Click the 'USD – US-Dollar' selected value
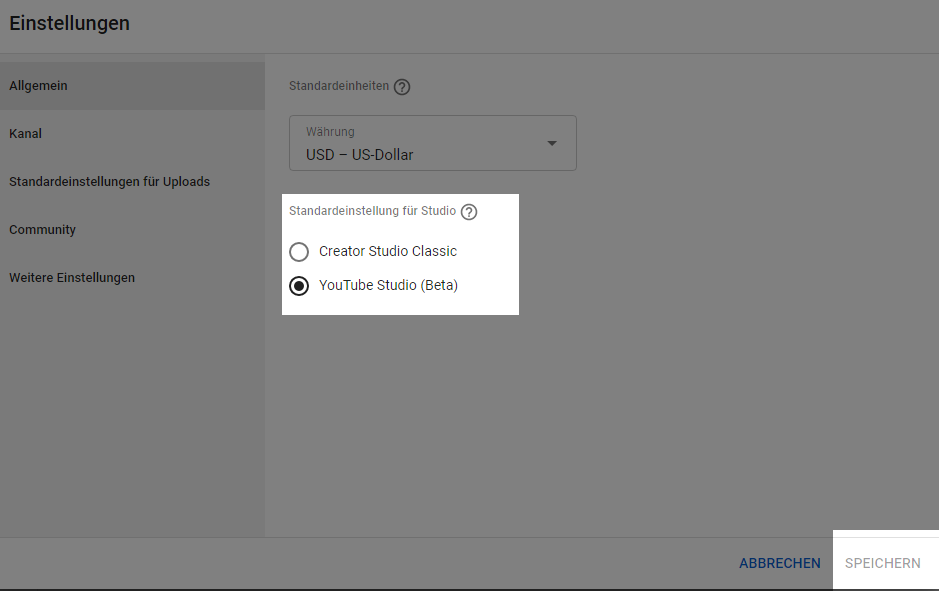The height and width of the screenshot is (591, 939). click(x=359, y=155)
